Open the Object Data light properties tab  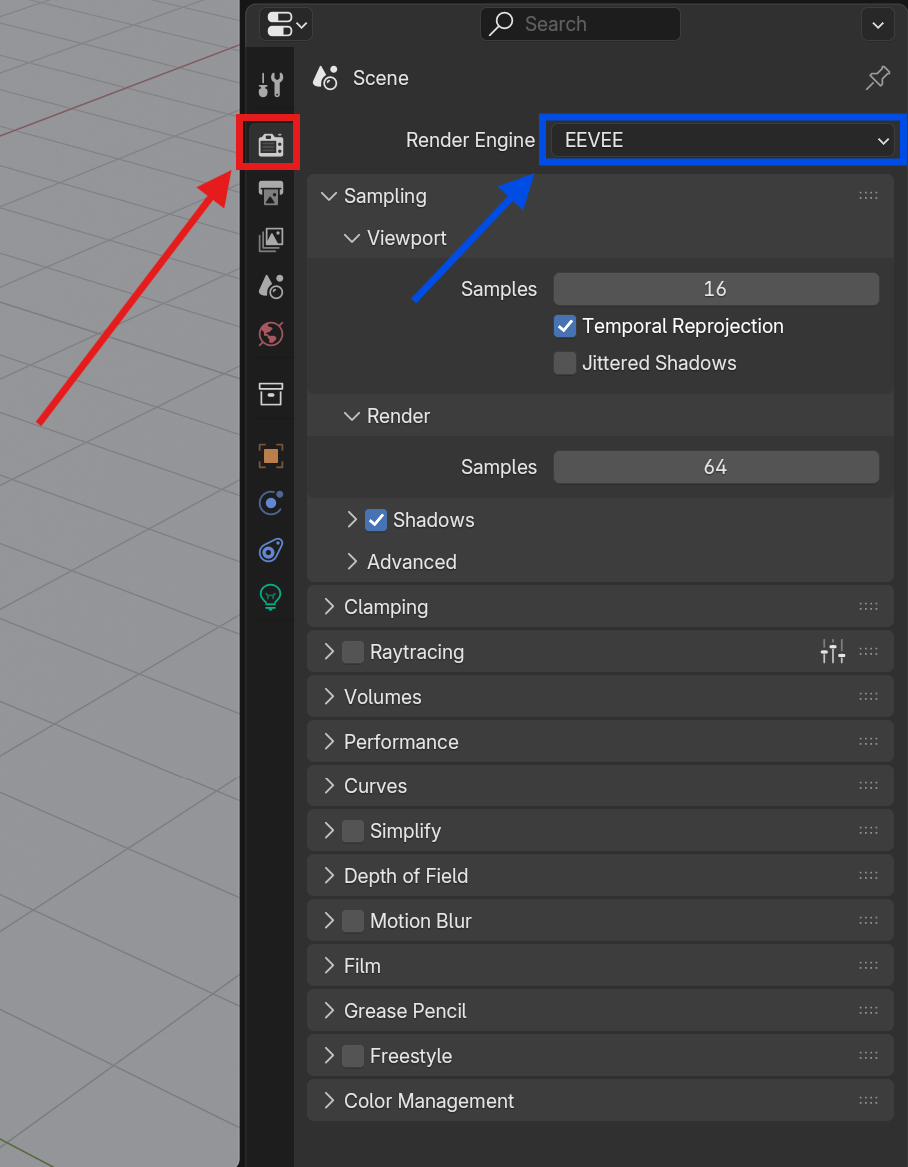(x=270, y=597)
